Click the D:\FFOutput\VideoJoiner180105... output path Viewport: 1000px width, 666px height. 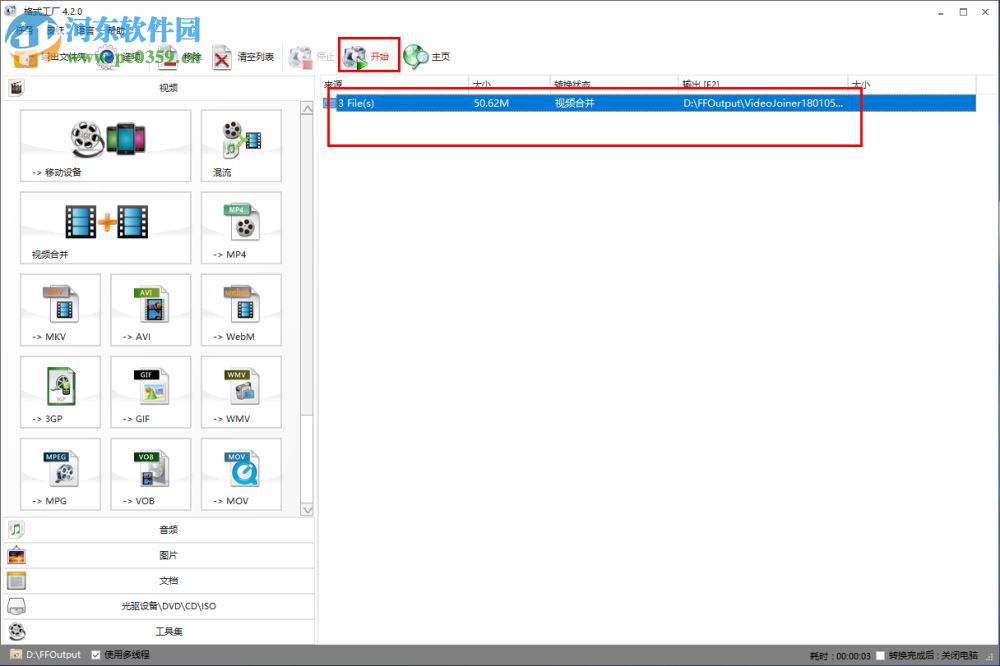[x=763, y=103]
